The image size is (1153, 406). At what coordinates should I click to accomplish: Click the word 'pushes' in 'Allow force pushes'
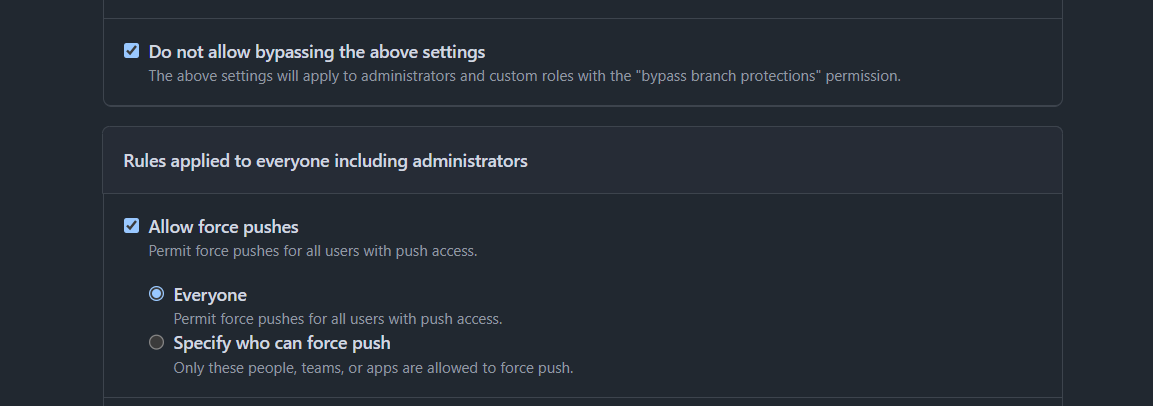271,227
